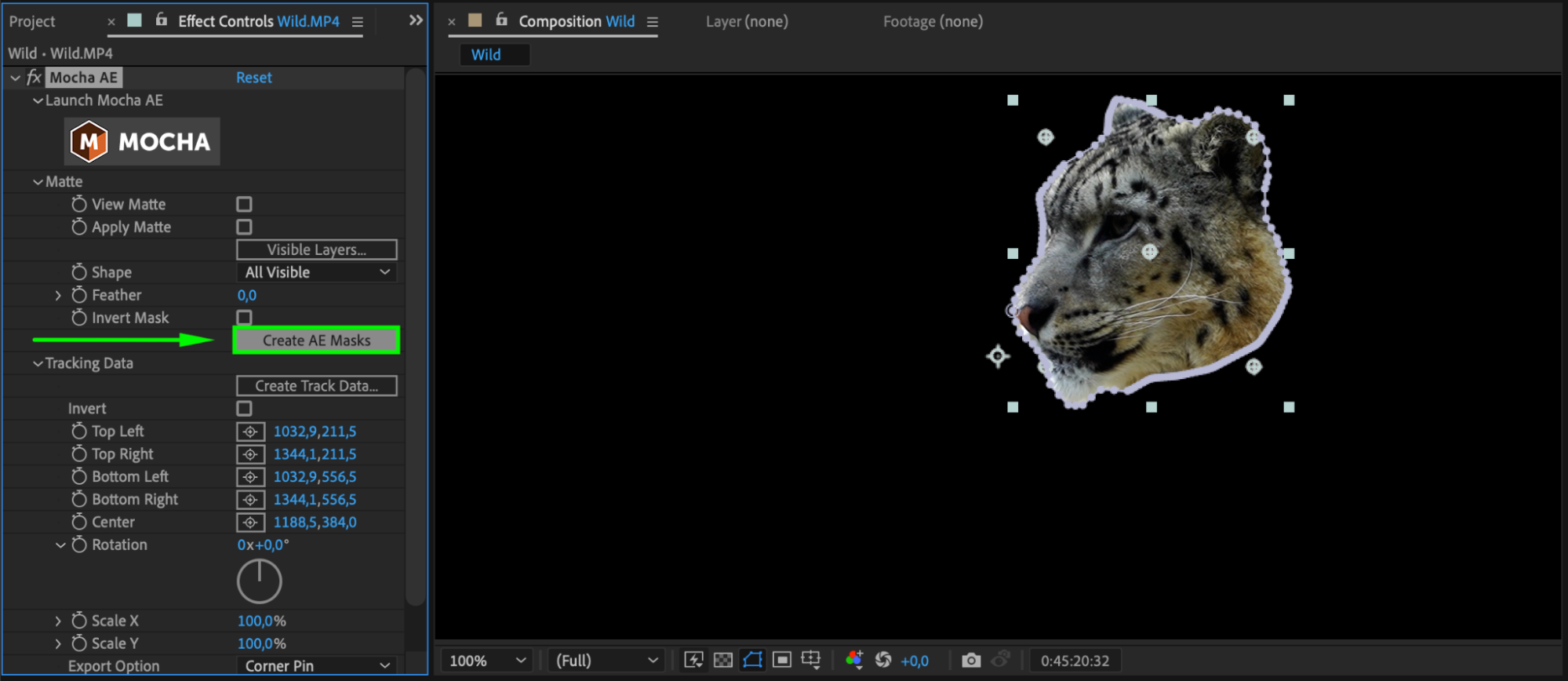This screenshot has width=1568, height=681.
Task: Click the Region of Interest icon
Action: 781,661
